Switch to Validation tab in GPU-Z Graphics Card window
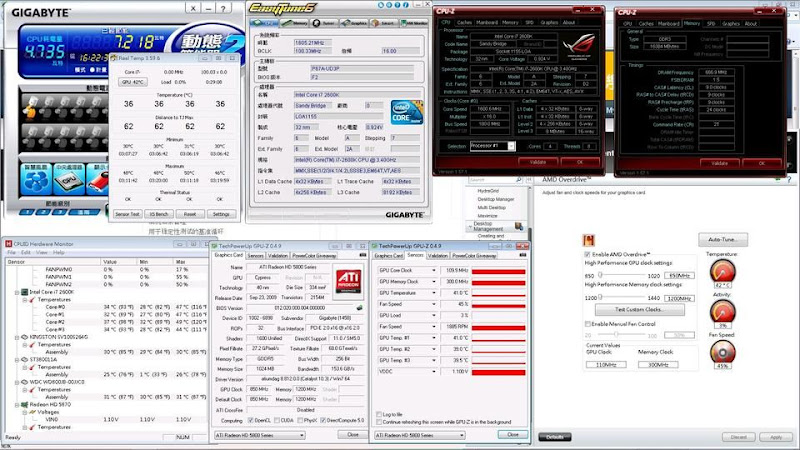This screenshot has width=800, height=450. click(x=278, y=256)
